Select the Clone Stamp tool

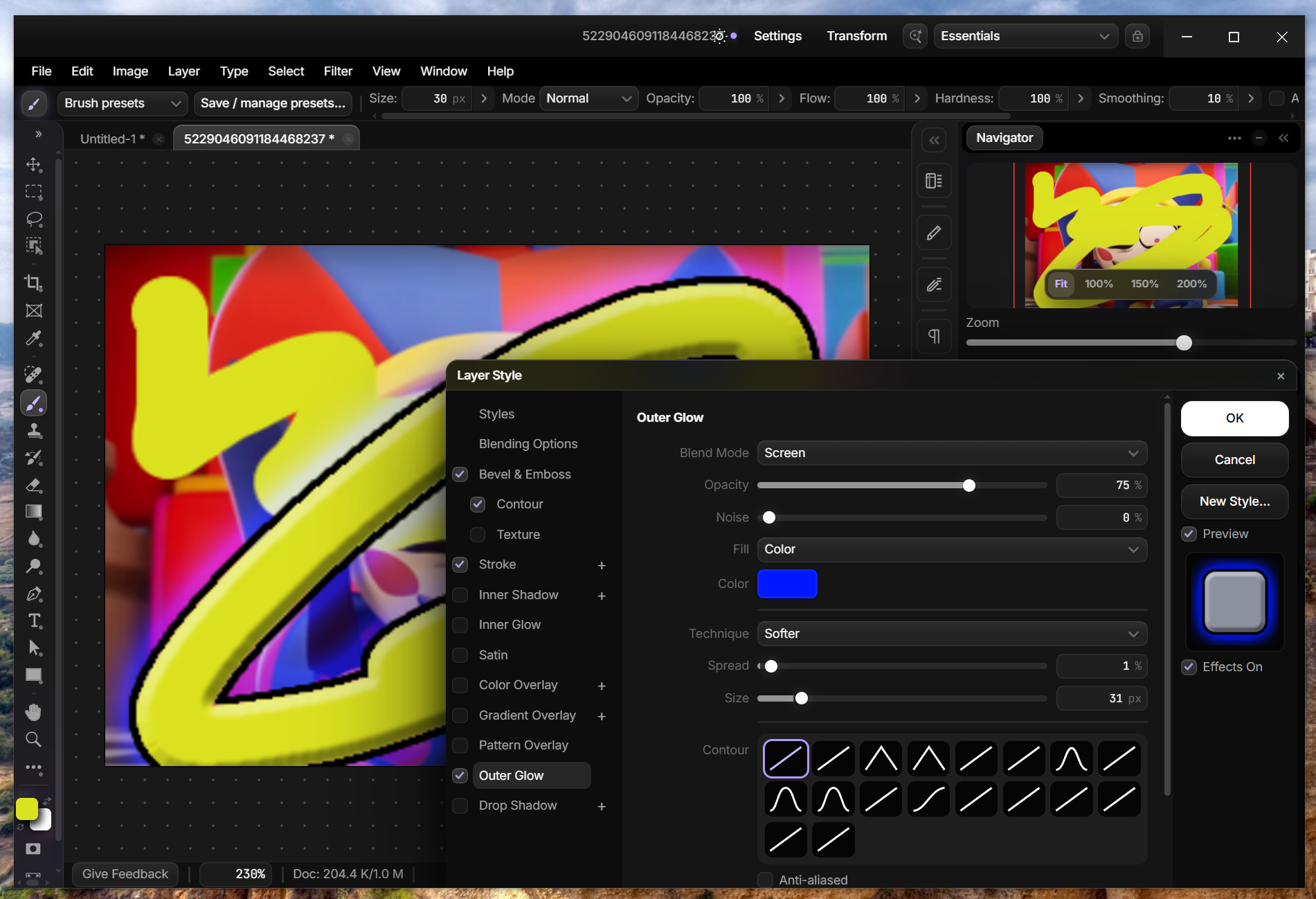[34, 431]
